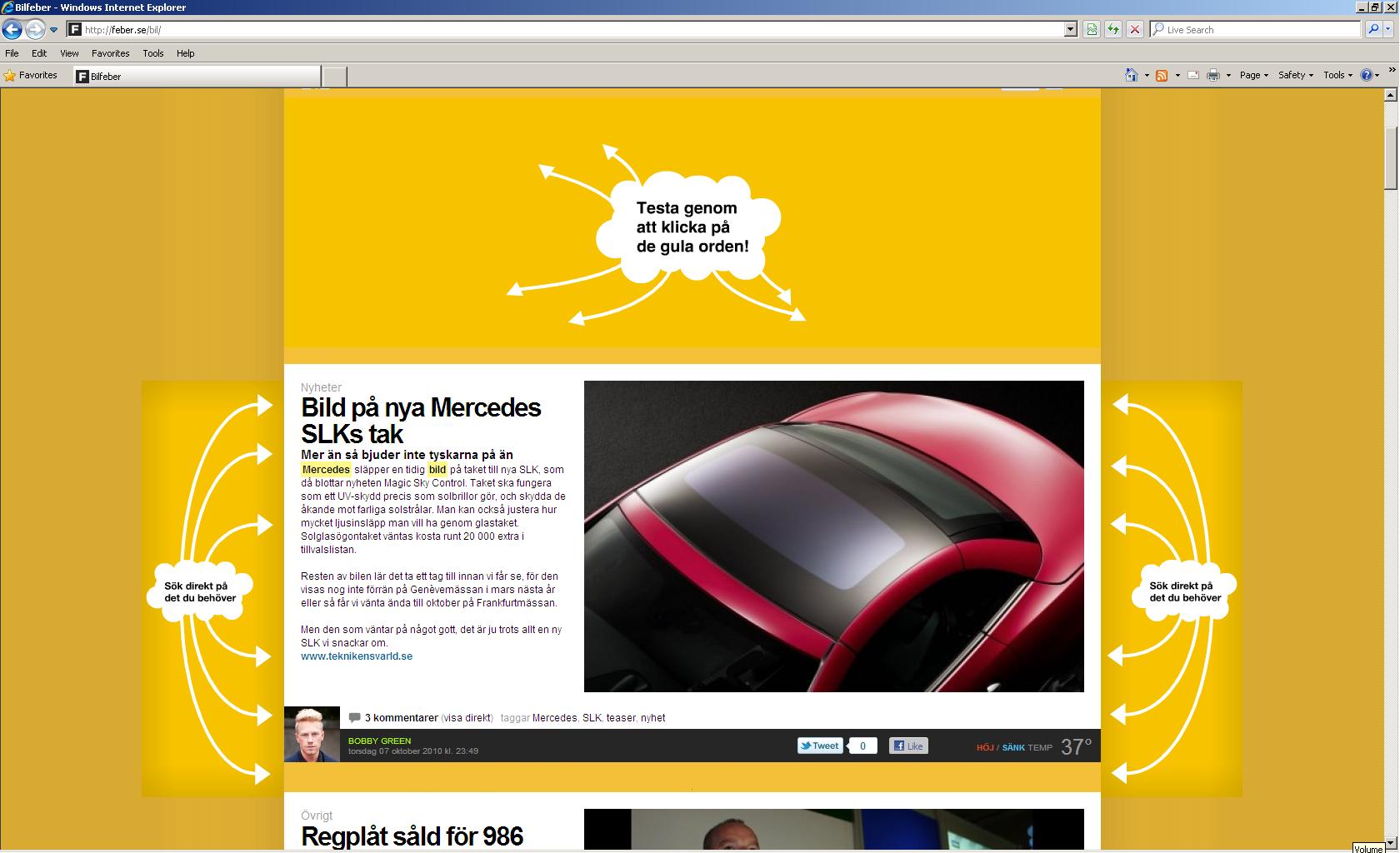1400x853 pixels.
Task: Select the Bilfeber tab
Action: click(197, 77)
